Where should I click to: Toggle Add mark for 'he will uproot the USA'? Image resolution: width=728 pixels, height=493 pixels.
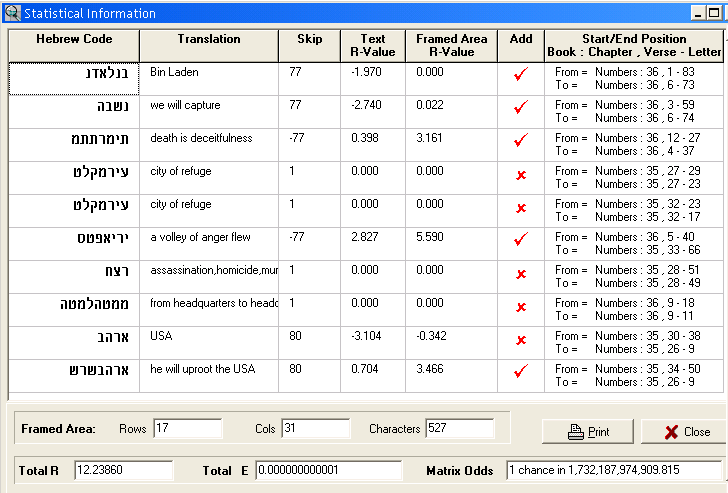(x=521, y=371)
